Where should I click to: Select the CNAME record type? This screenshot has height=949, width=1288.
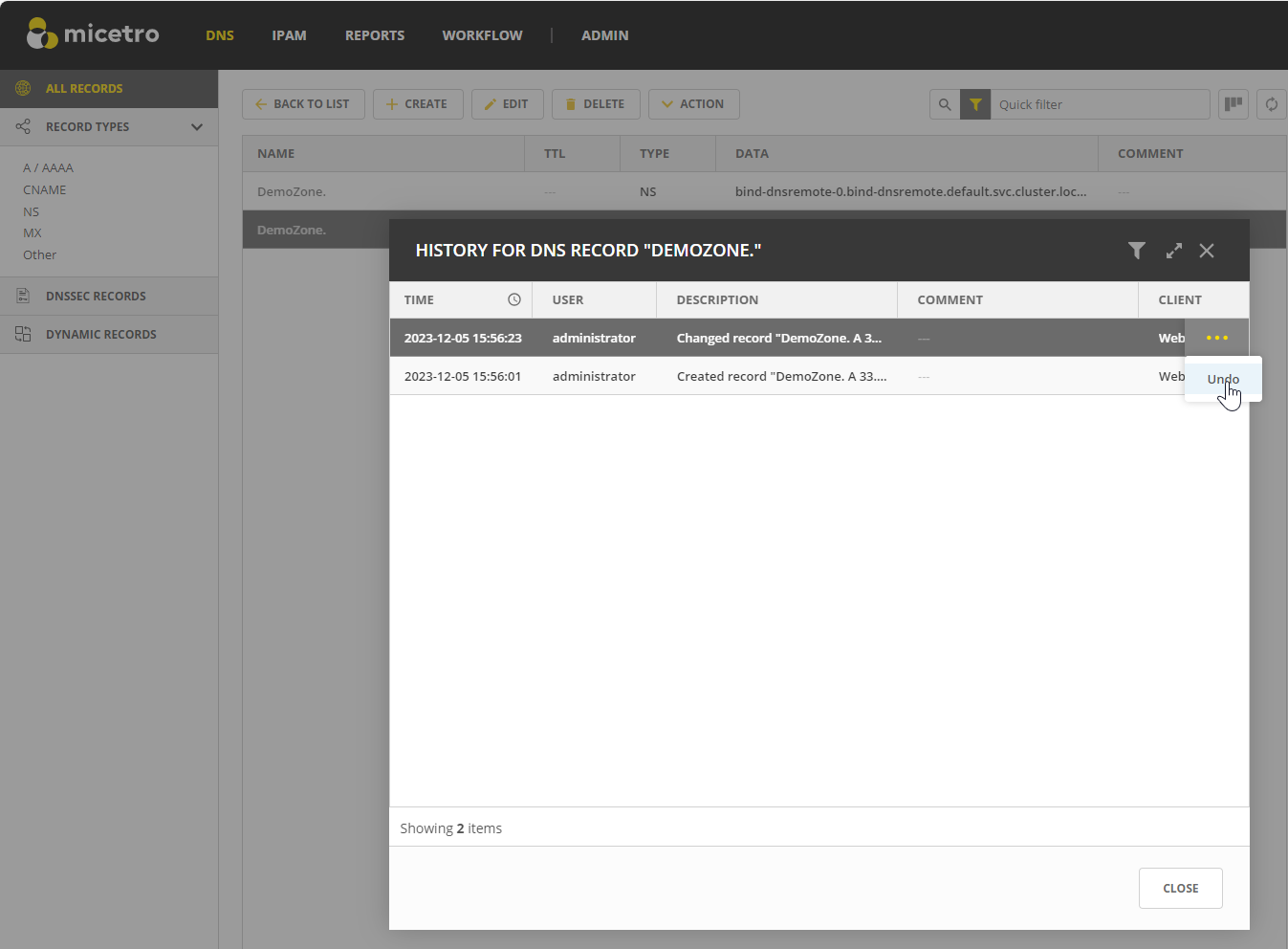click(x=45, y=190)
